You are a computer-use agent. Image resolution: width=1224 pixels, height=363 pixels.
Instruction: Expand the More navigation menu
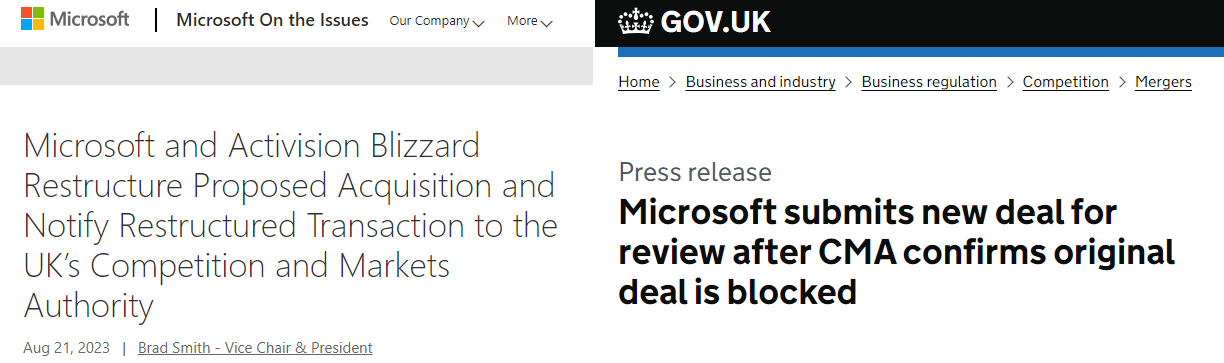[530, 21]
